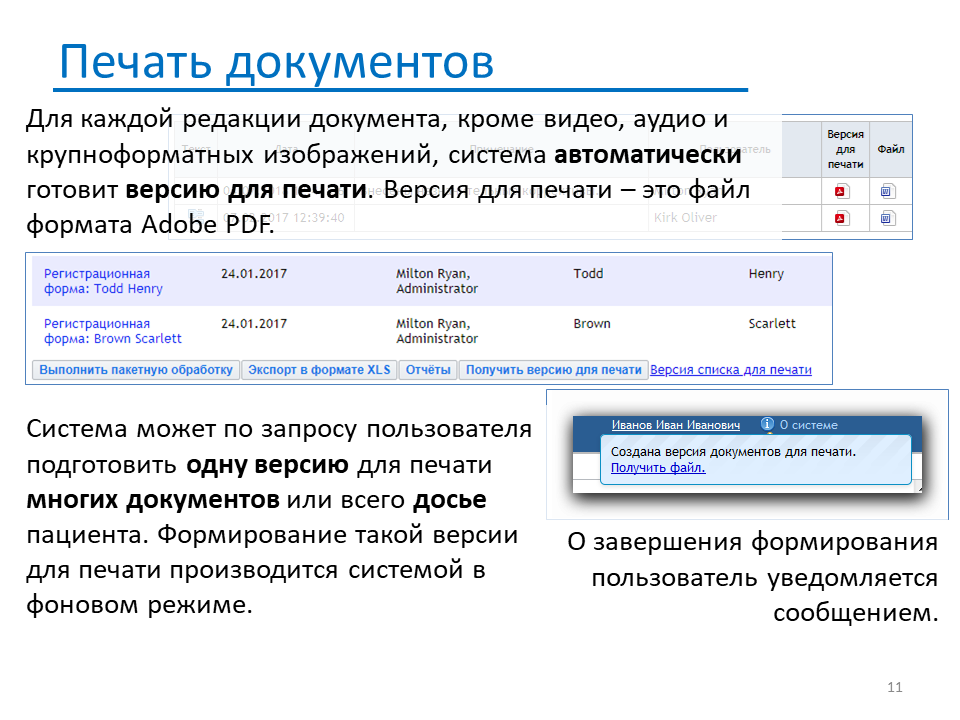960x720 pixels.
Task: Open Регистрационная форма: Brown Scarlett link
Action: click(113, 331)
